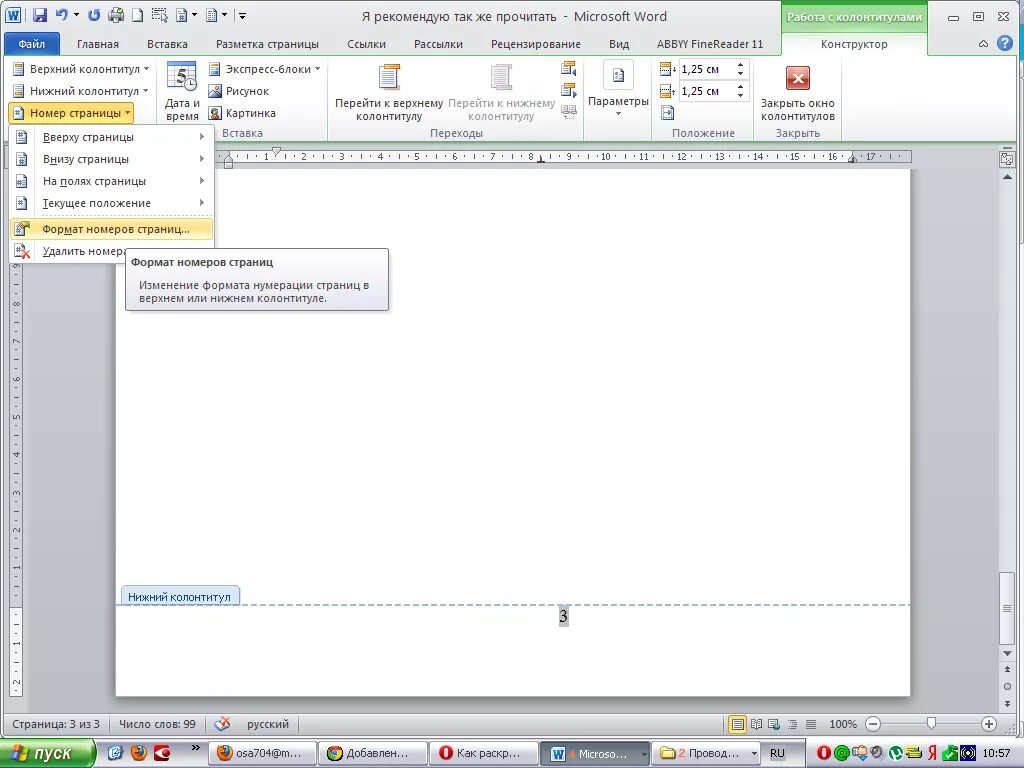Click zoom in plus button
This screenshot has height=768, width=1024.
tap(989, 724)
